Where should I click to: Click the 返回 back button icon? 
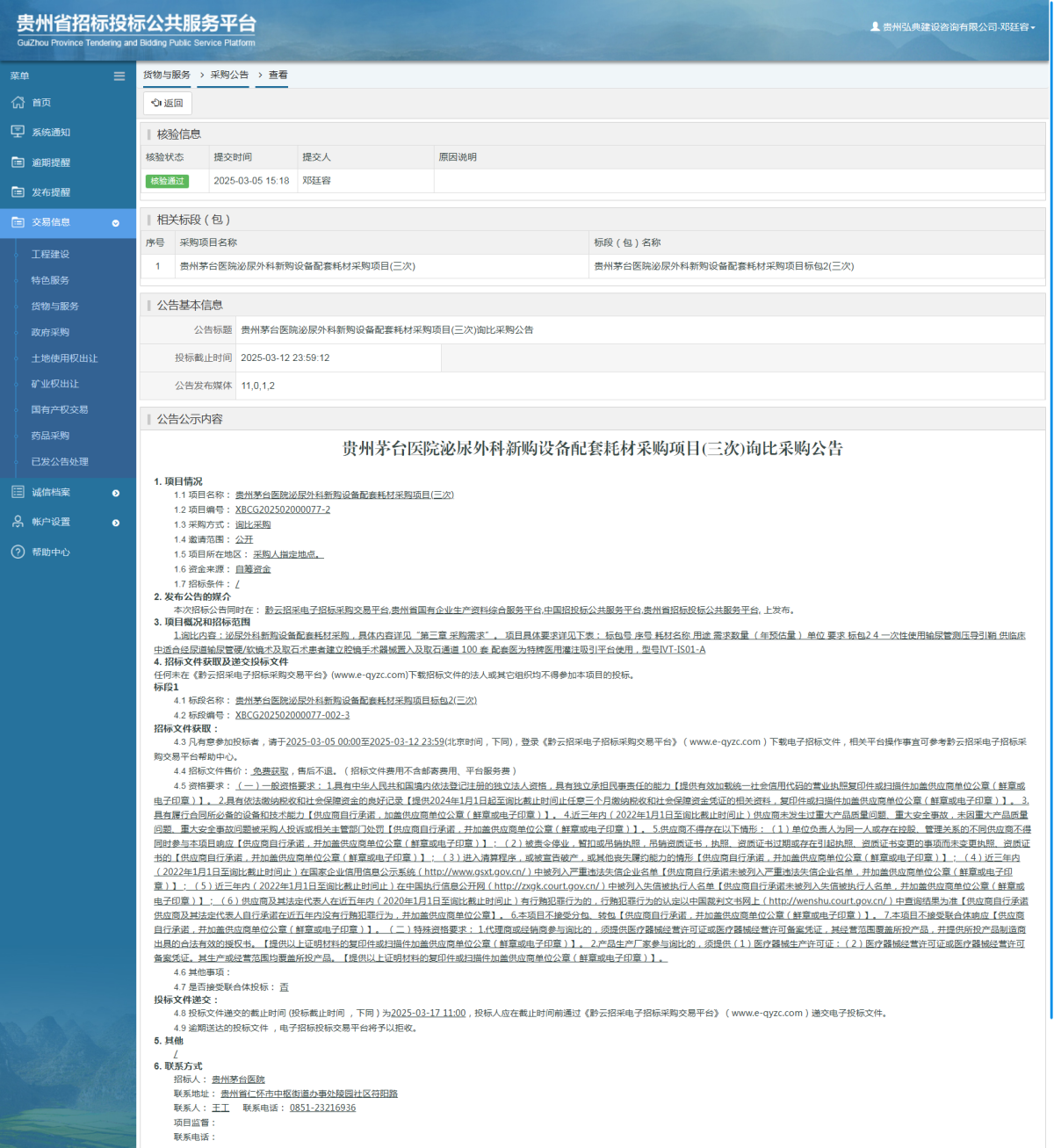tap(156, 104)
